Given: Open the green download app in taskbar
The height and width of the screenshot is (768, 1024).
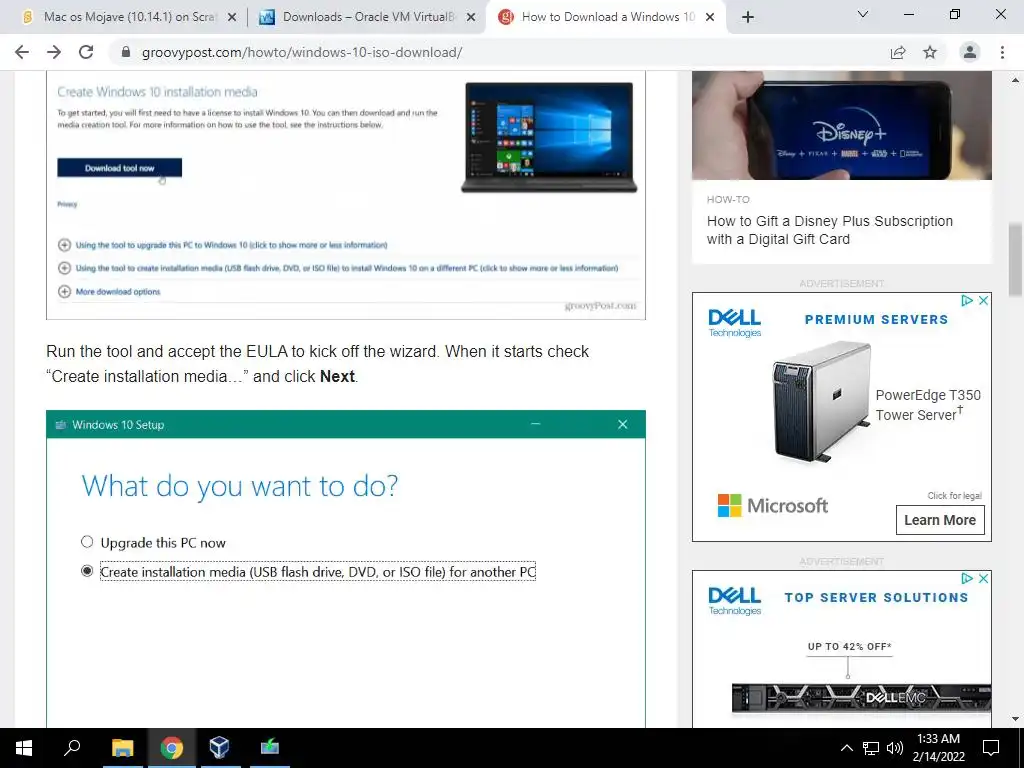Looking at the screenshot, I should click(269, 748).
